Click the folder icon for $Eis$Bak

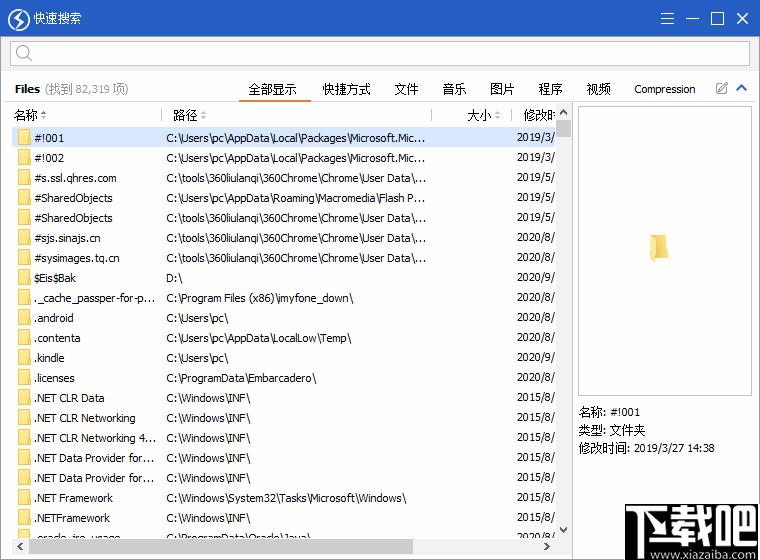point(24,278)
